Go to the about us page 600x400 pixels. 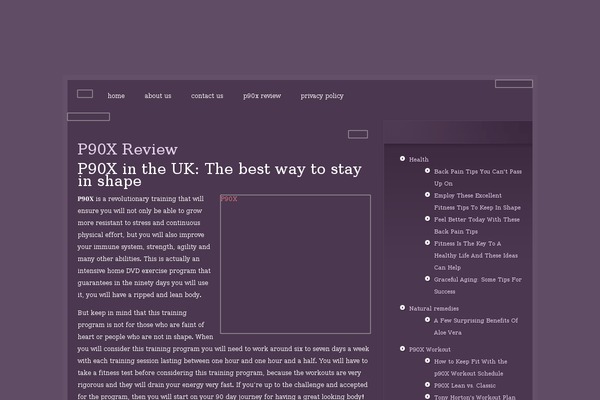click(x=158, y=96)
